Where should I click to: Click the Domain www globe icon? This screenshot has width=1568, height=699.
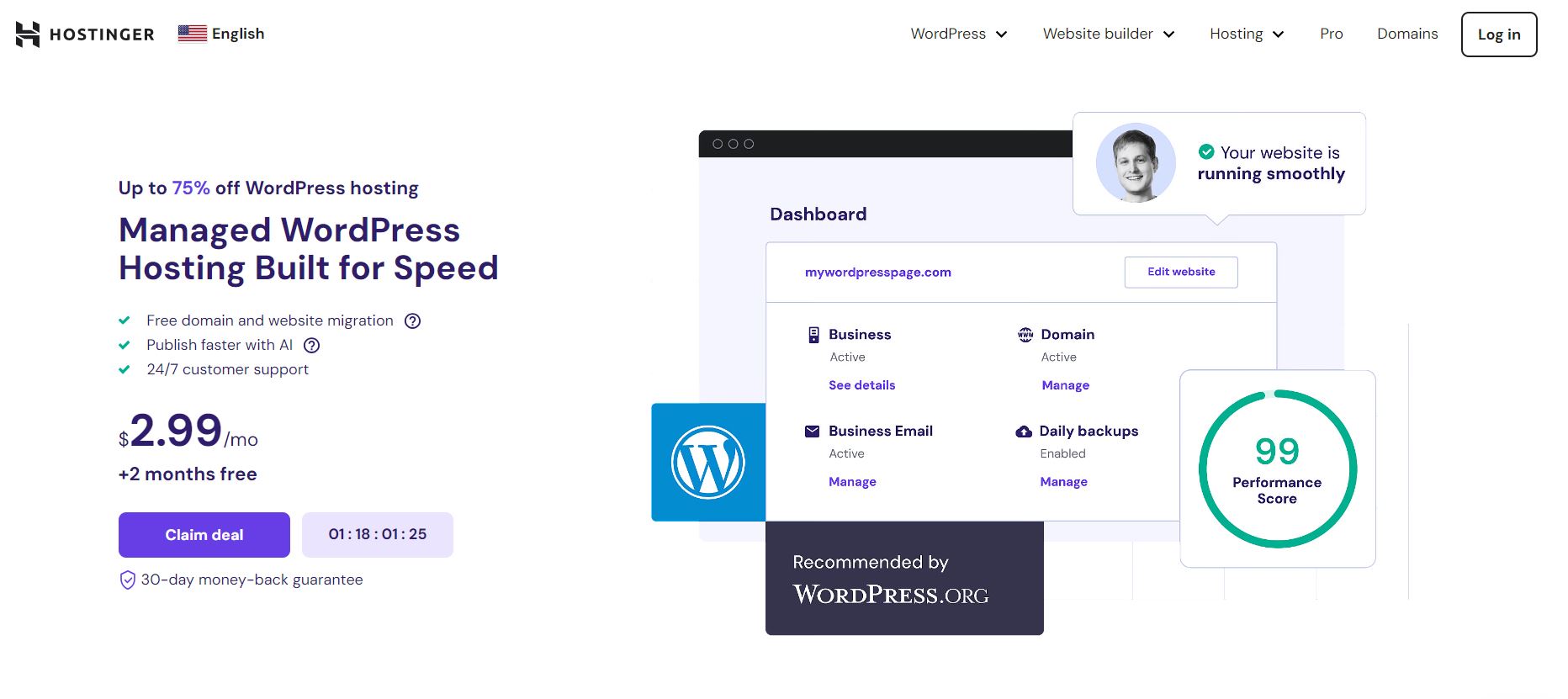tap(1025, 335)
